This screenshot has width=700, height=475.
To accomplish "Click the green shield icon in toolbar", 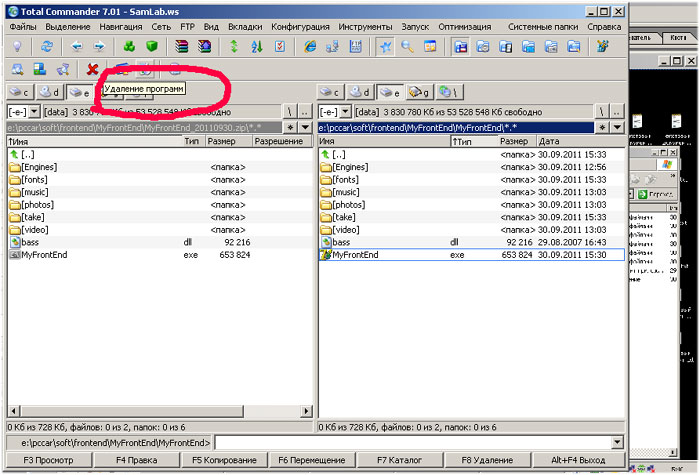I will point(151,46).
